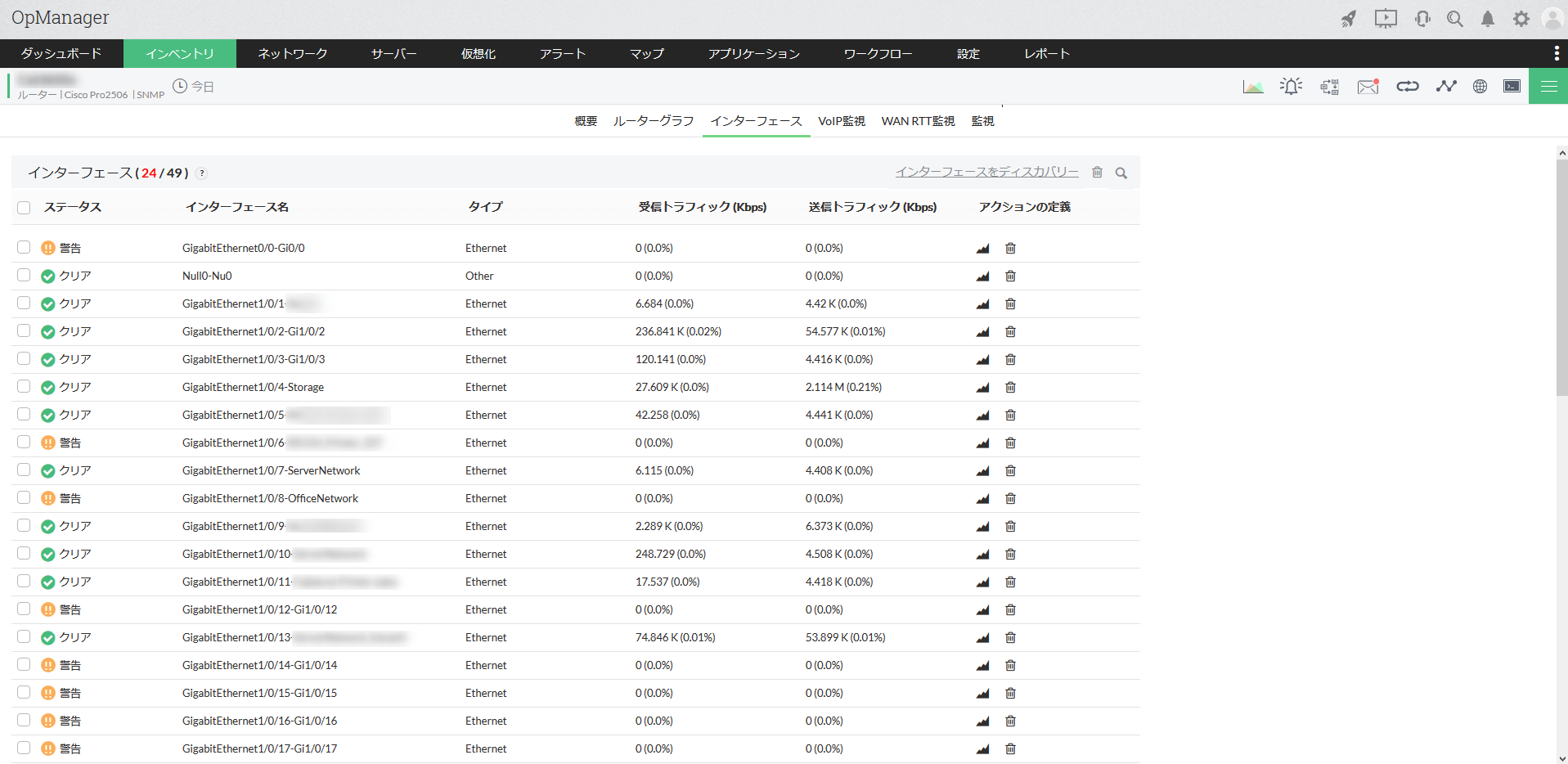Open the green hamburger menu button
Viewport: 1568px width, 764px height.
tap(1548, 86)
